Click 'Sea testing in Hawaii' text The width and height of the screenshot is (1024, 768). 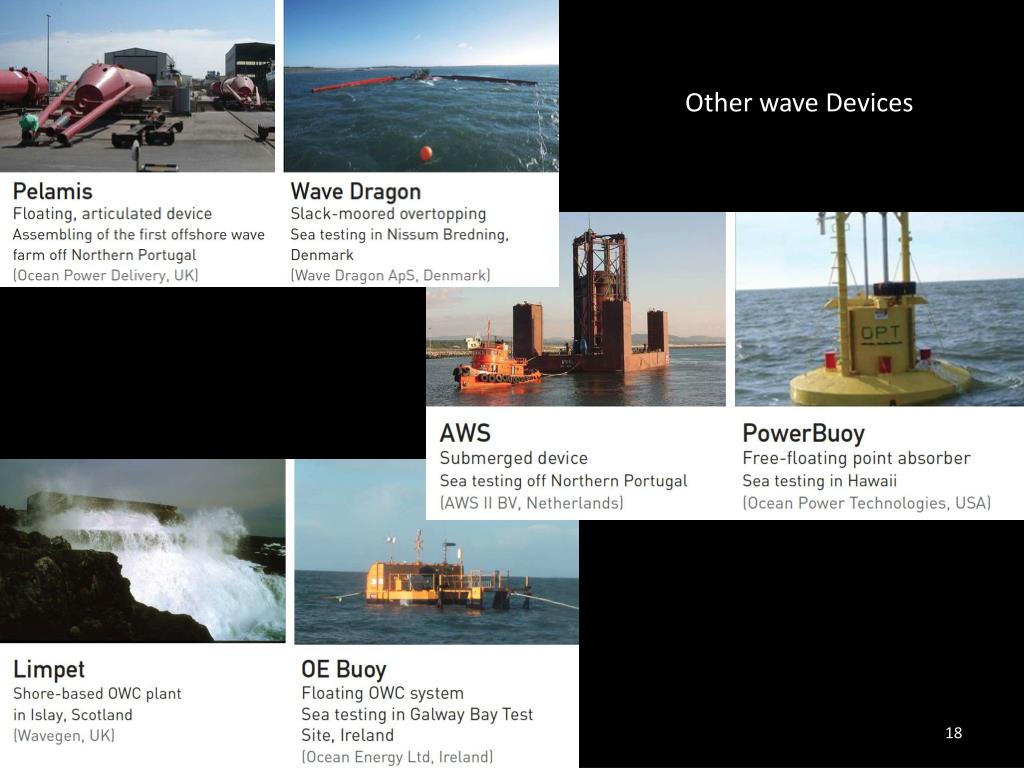click(x=820, y=481)
